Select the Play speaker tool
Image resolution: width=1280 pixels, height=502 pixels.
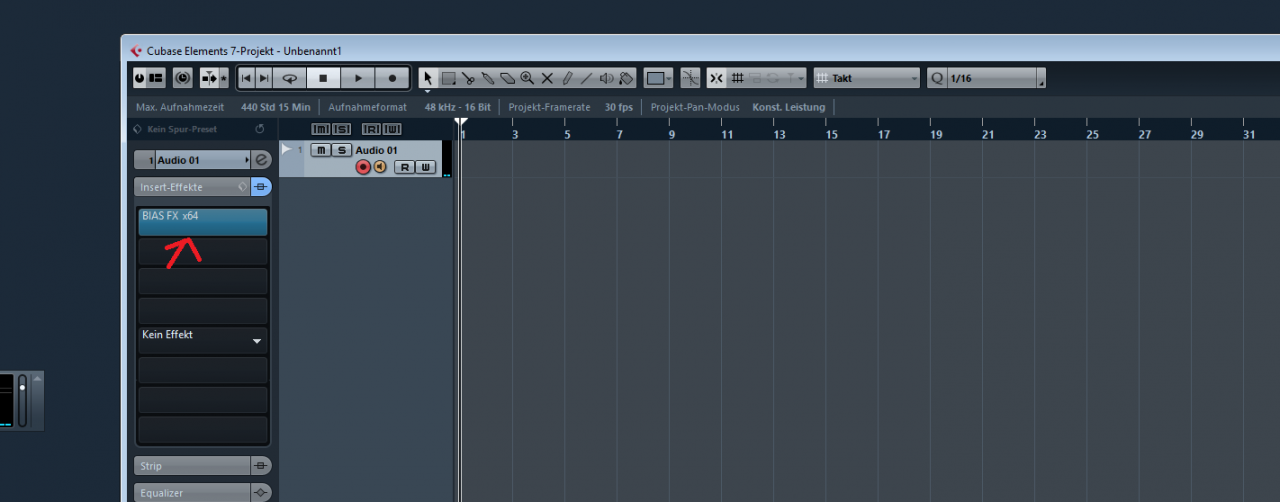(607, 78)
